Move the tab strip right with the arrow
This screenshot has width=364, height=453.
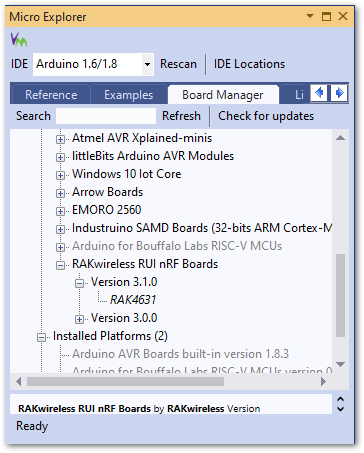(x=339, y=93)
